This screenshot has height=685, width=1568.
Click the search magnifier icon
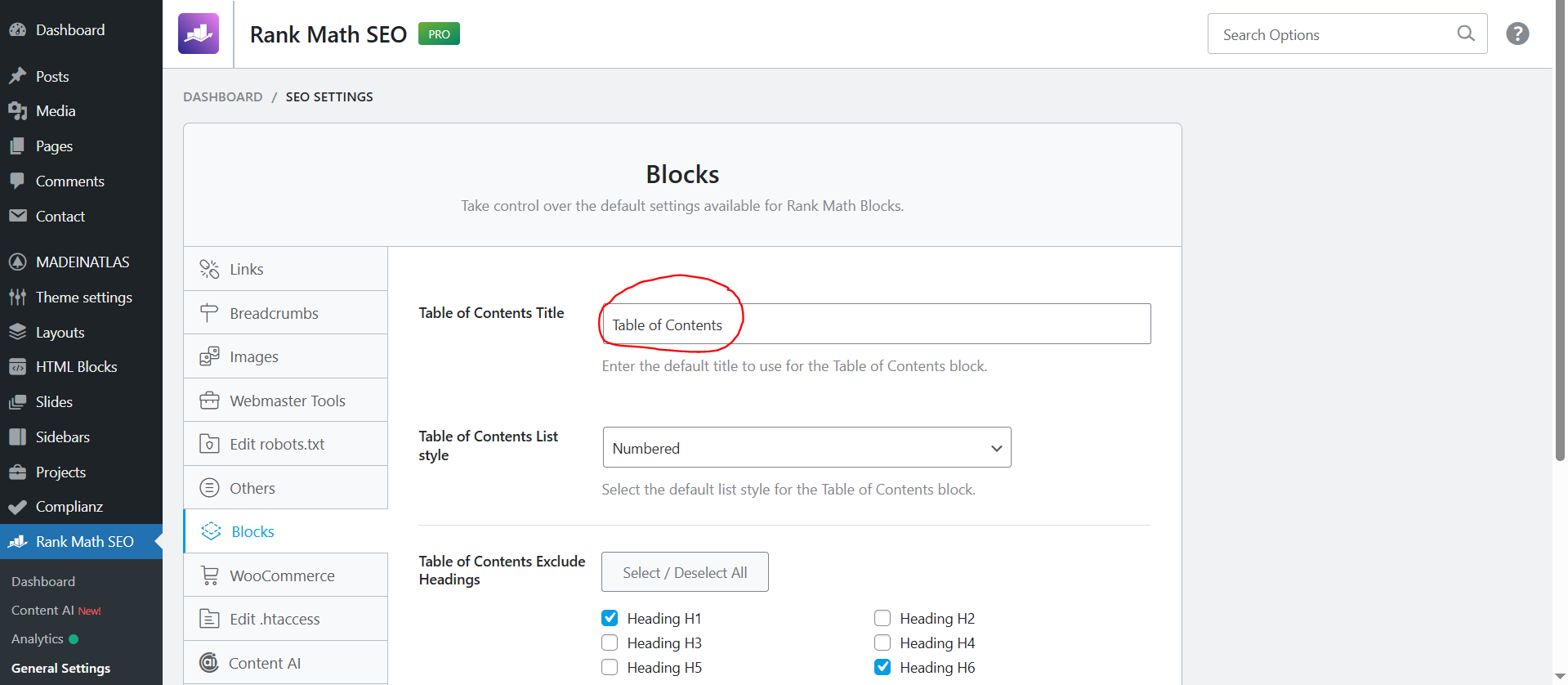[x=1466, y=34]
